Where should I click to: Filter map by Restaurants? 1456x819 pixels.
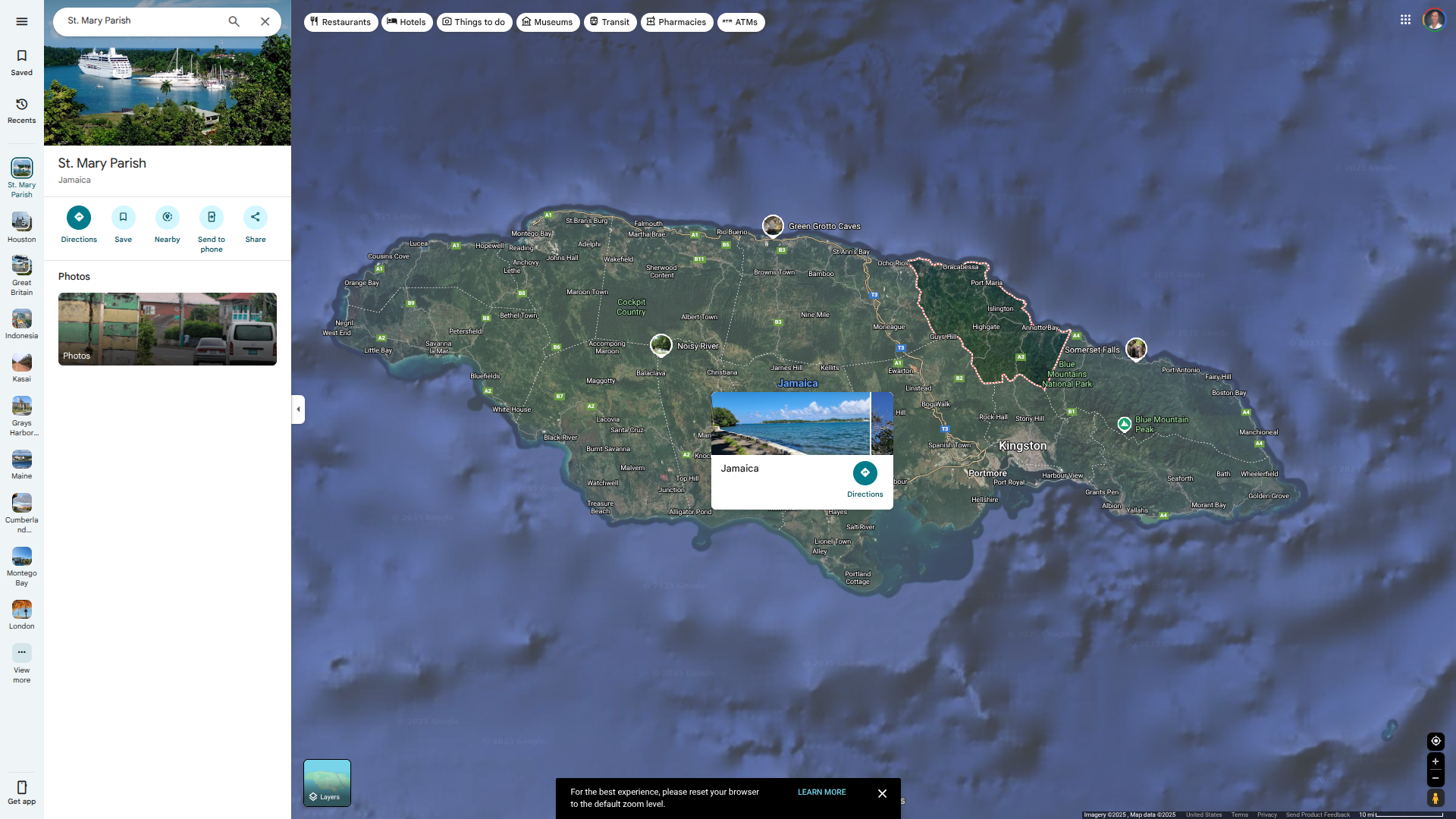340,22
